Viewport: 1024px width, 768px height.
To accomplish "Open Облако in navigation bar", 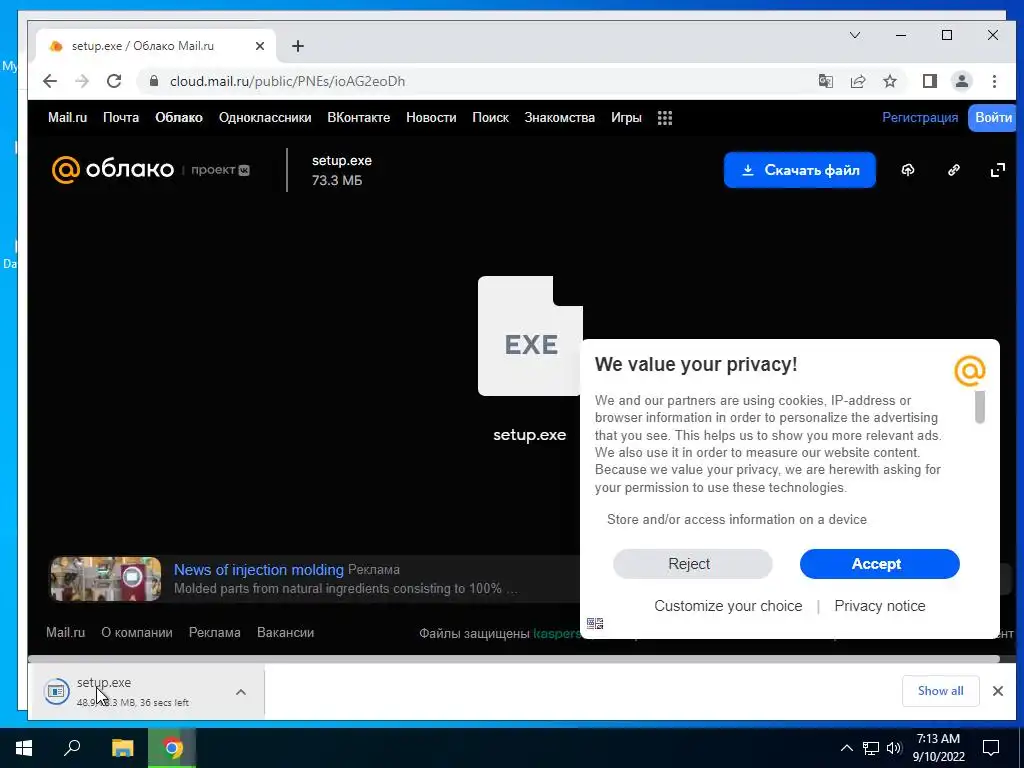I will [x=179, y=118].
